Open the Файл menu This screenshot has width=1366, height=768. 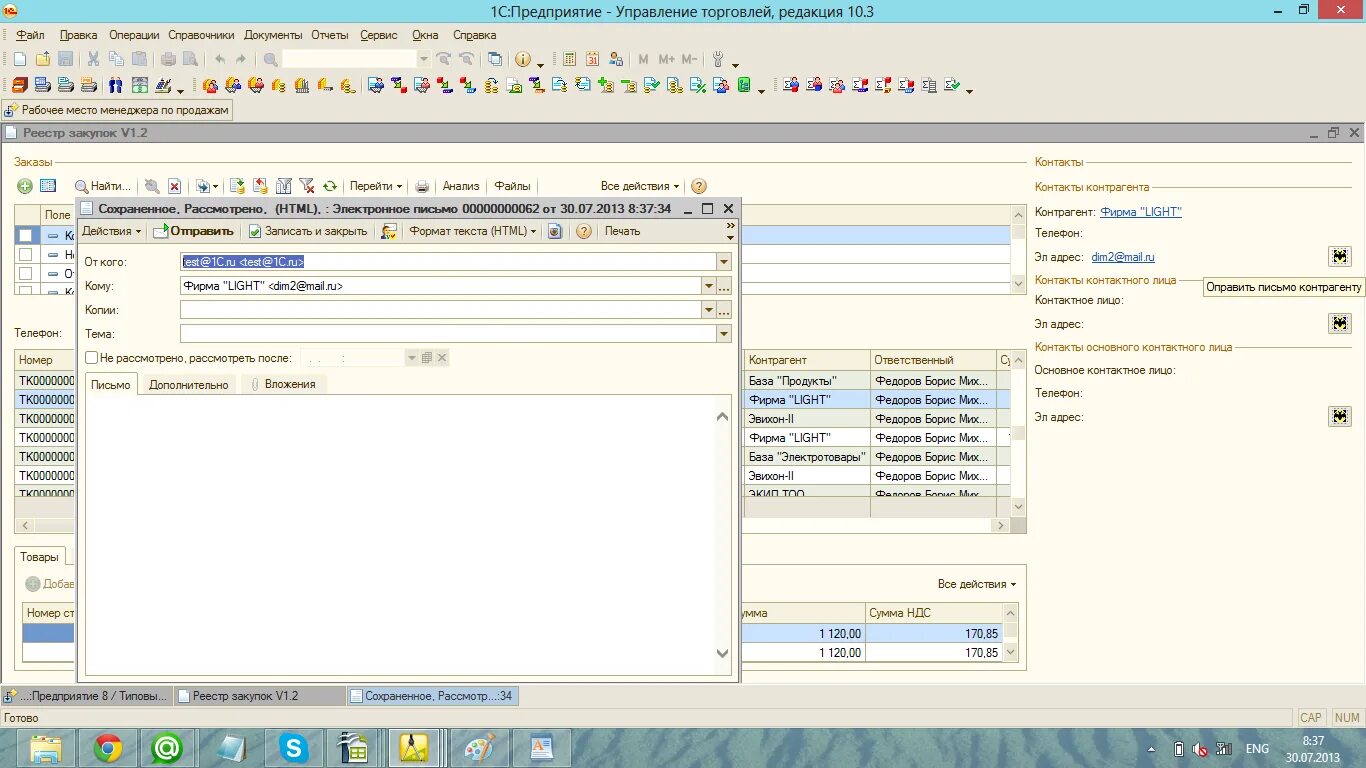[x=30, y=35]
